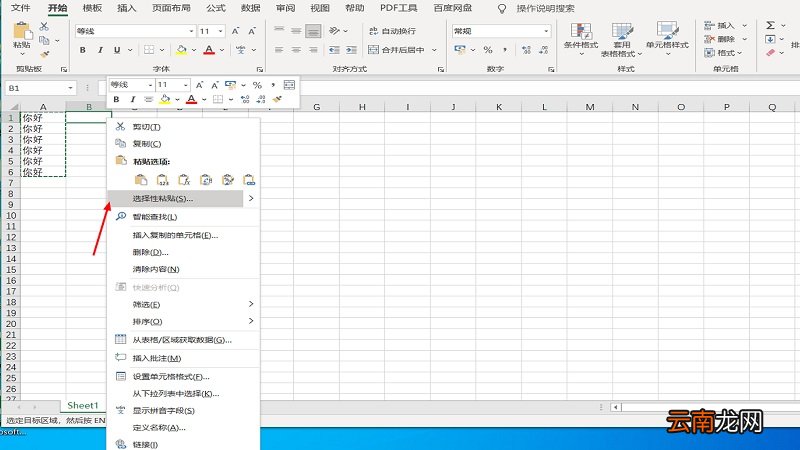
Task: Toggle Underline in the ribbon font group
Action: coord(117,49)
